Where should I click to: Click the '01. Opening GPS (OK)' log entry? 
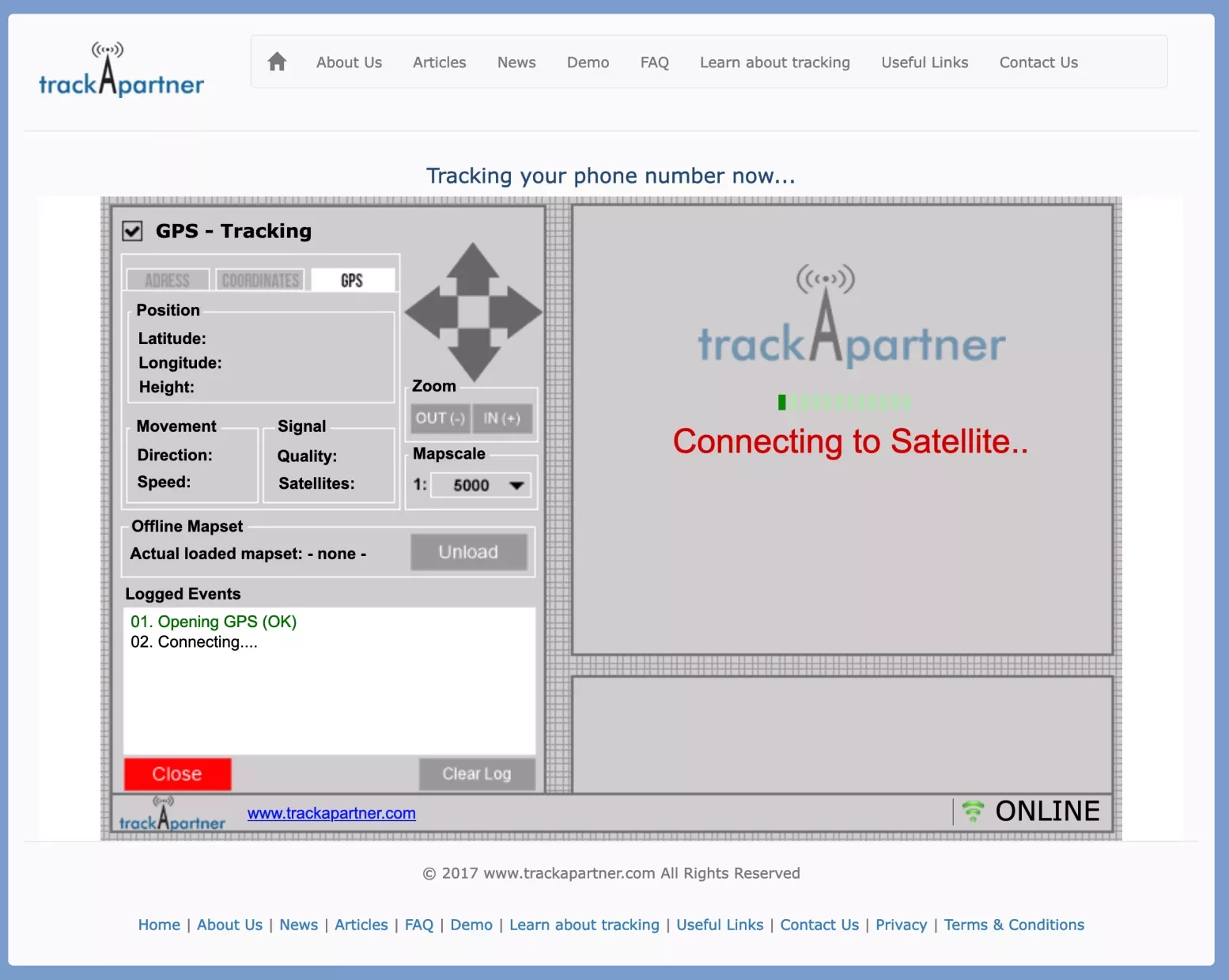pos(214,622)
